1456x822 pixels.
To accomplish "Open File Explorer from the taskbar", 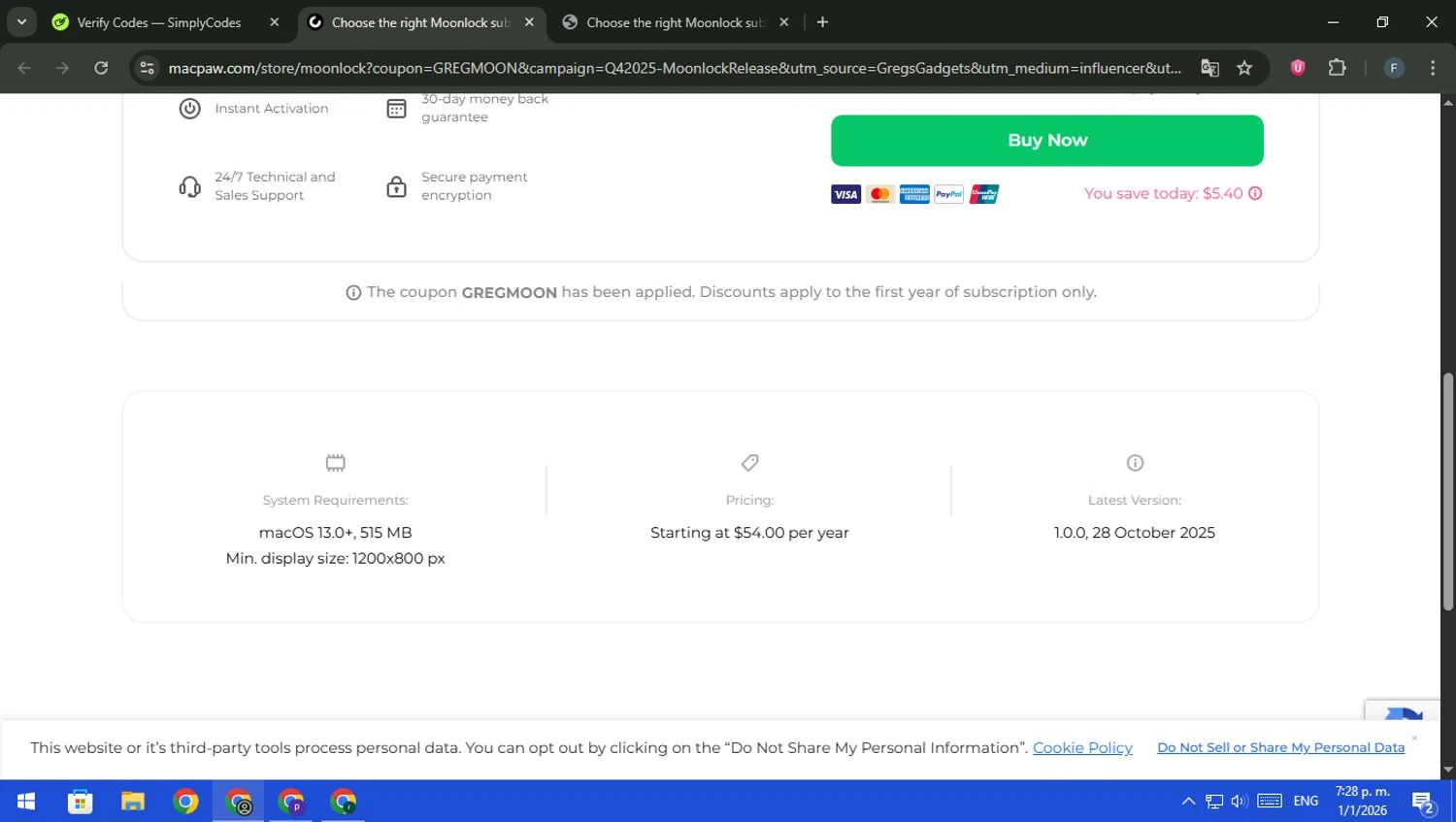I will click(133, 802).
